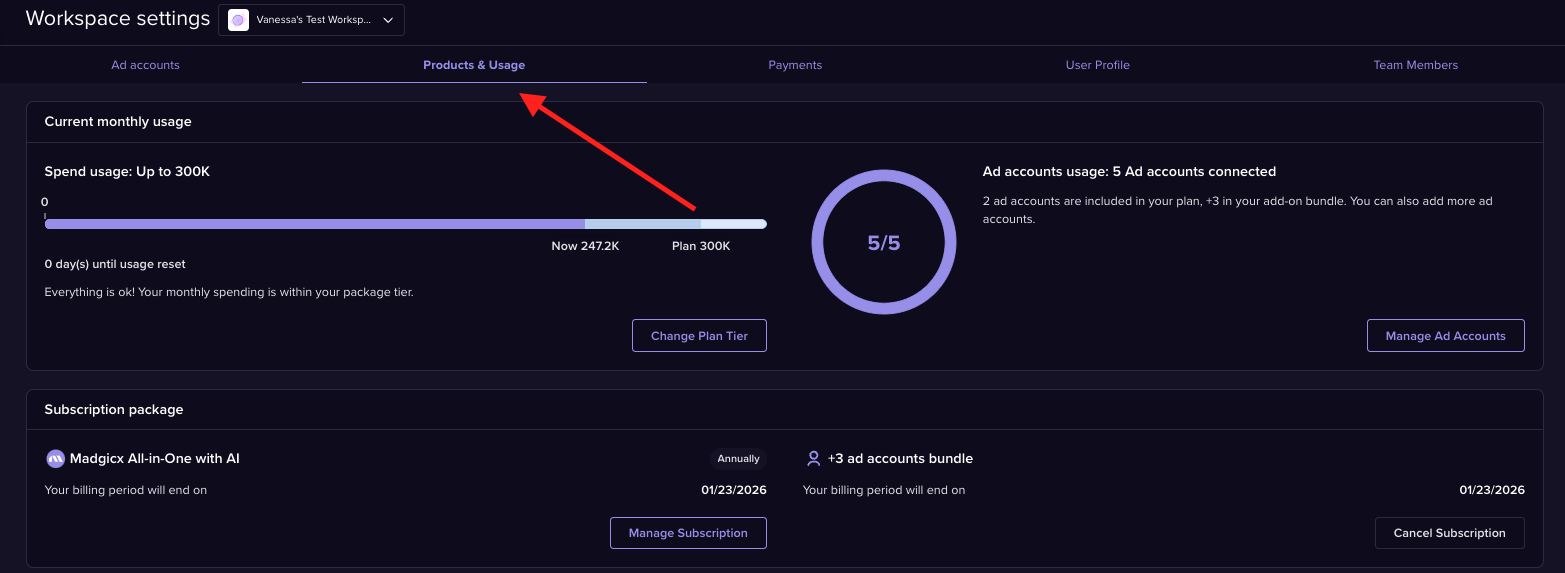
Task: Click the 'Workspace settings' page title
Action: [118, 18]
